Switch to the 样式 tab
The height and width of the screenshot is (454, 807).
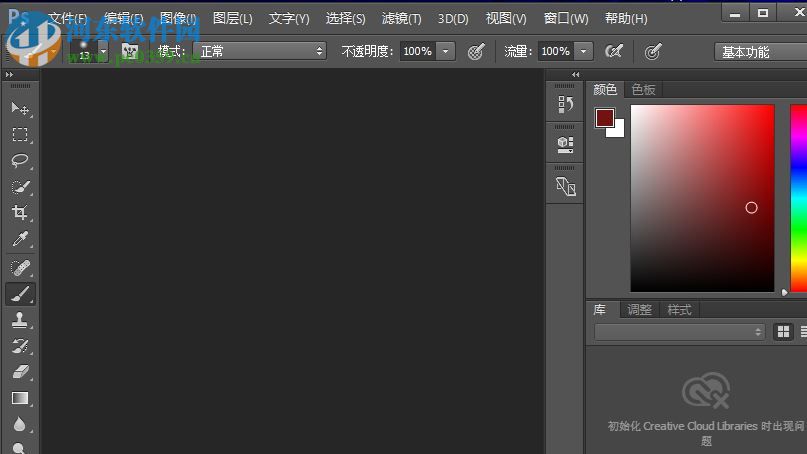679,310
